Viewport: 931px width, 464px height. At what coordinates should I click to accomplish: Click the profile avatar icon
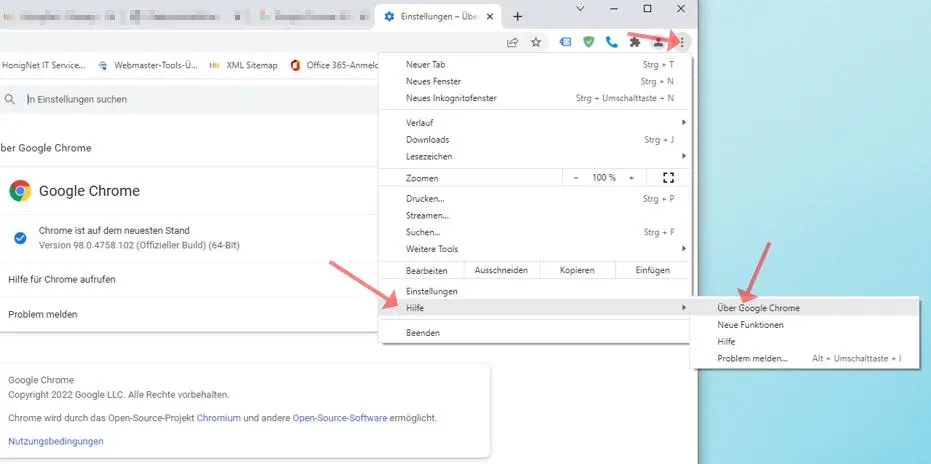click(x=658, y=42)
